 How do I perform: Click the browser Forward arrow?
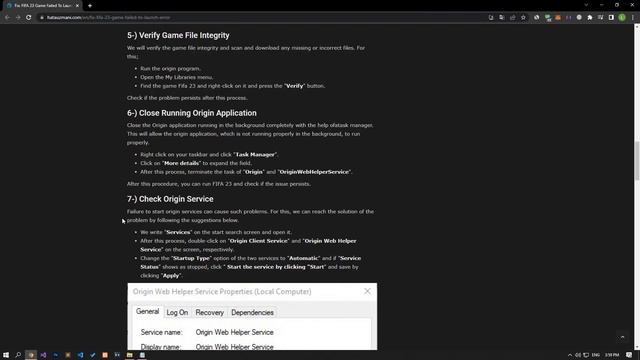point(18,18)
